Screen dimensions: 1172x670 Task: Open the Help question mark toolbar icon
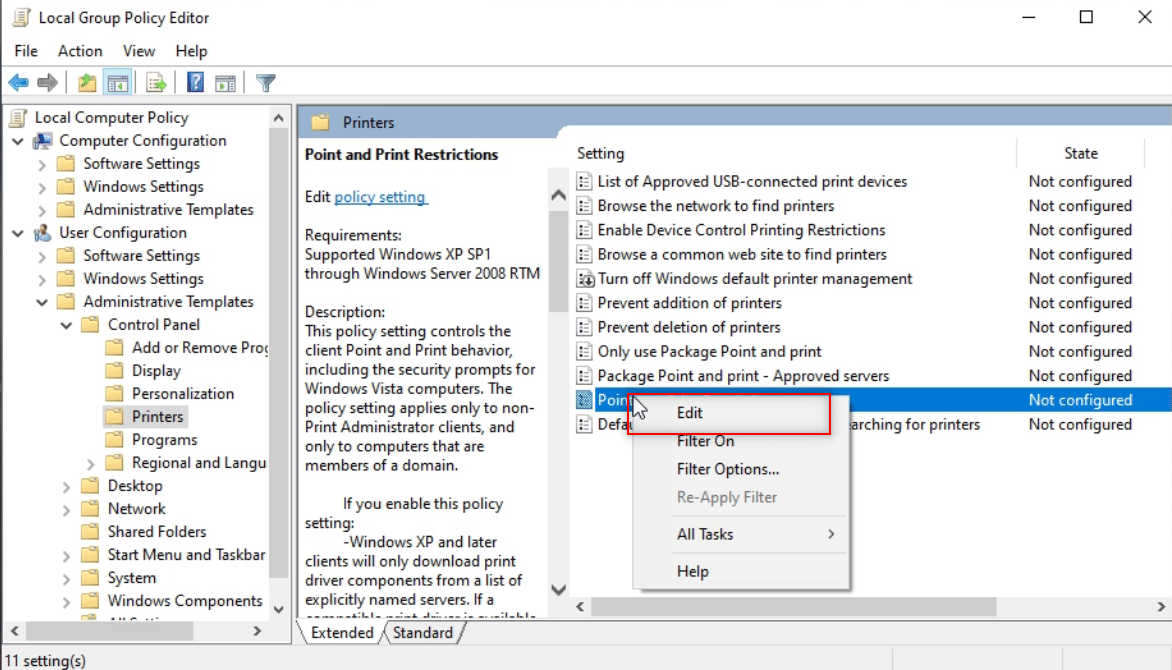(195, 82)
